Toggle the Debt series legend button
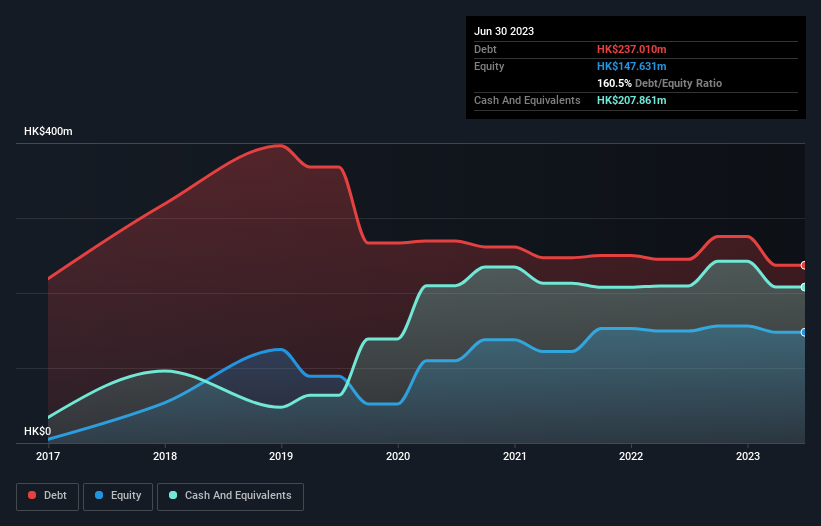The height and width of the screenshot is (526, 821). tap(48, 496)
